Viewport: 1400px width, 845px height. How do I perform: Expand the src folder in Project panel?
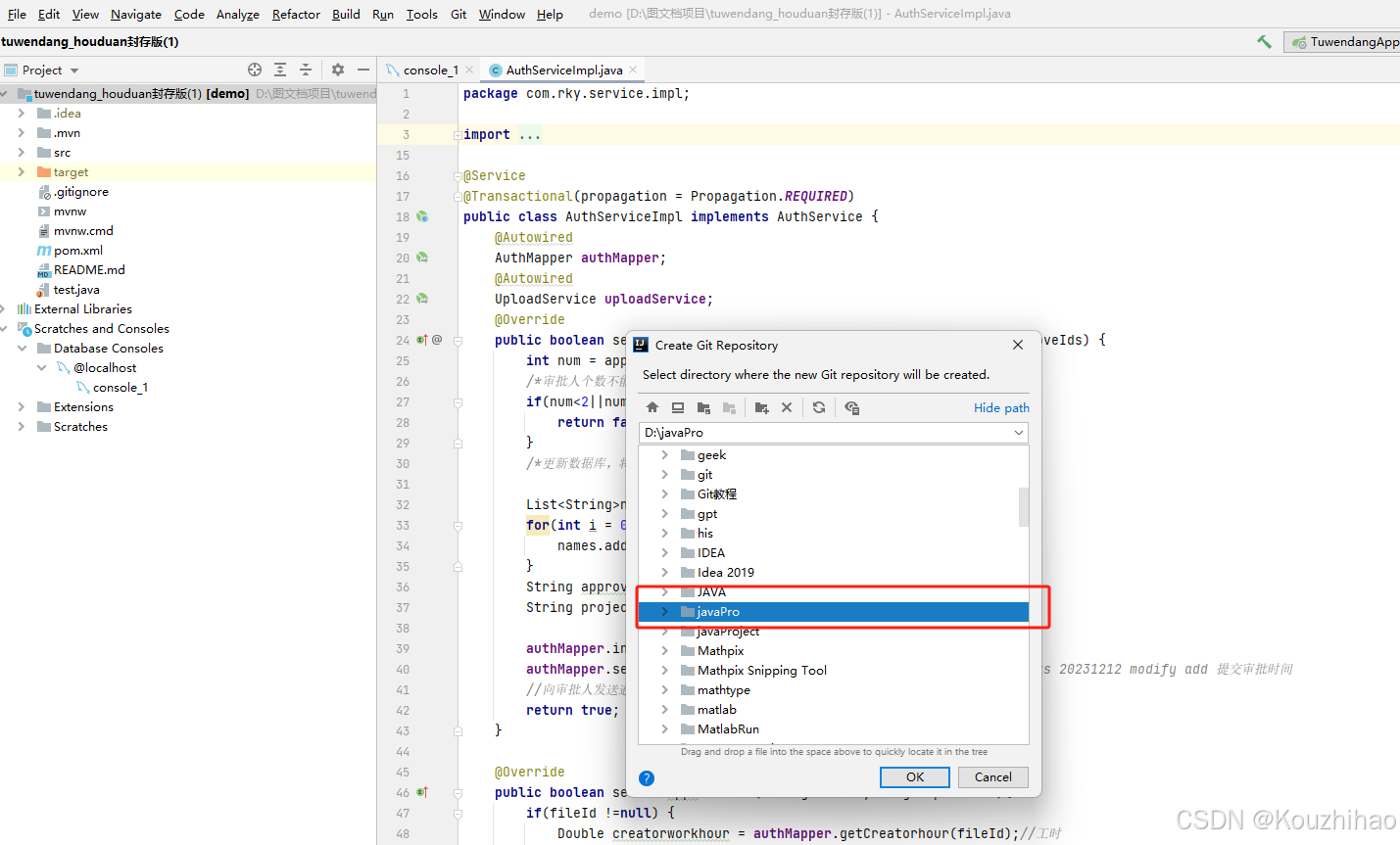coord(22,152)
